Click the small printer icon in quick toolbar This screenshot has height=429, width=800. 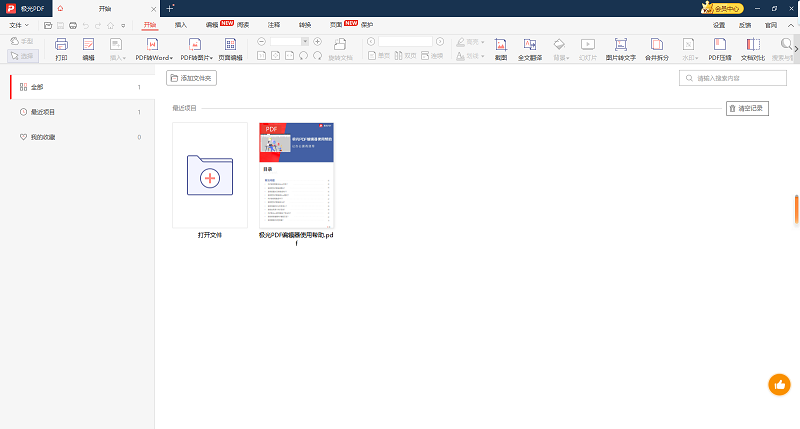(x=73, y=25)
